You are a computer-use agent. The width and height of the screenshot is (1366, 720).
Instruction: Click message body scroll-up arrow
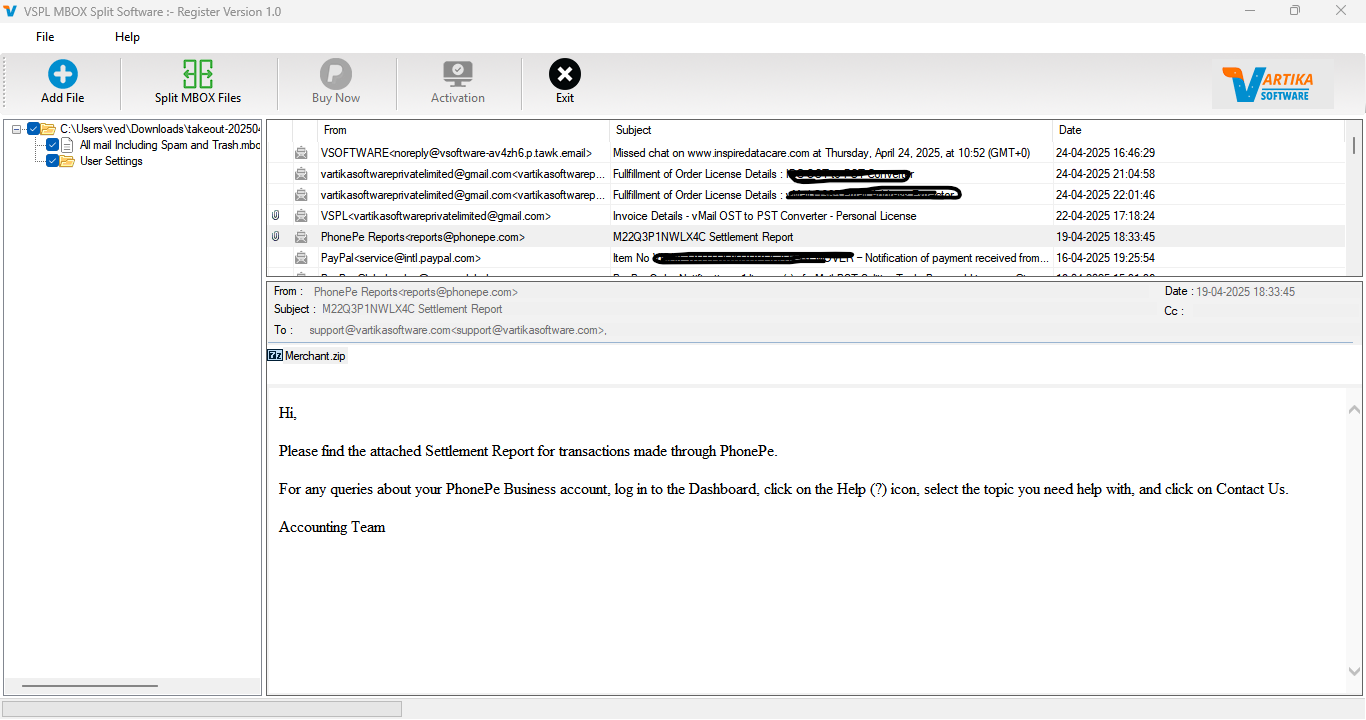(x=1354, y=409)
